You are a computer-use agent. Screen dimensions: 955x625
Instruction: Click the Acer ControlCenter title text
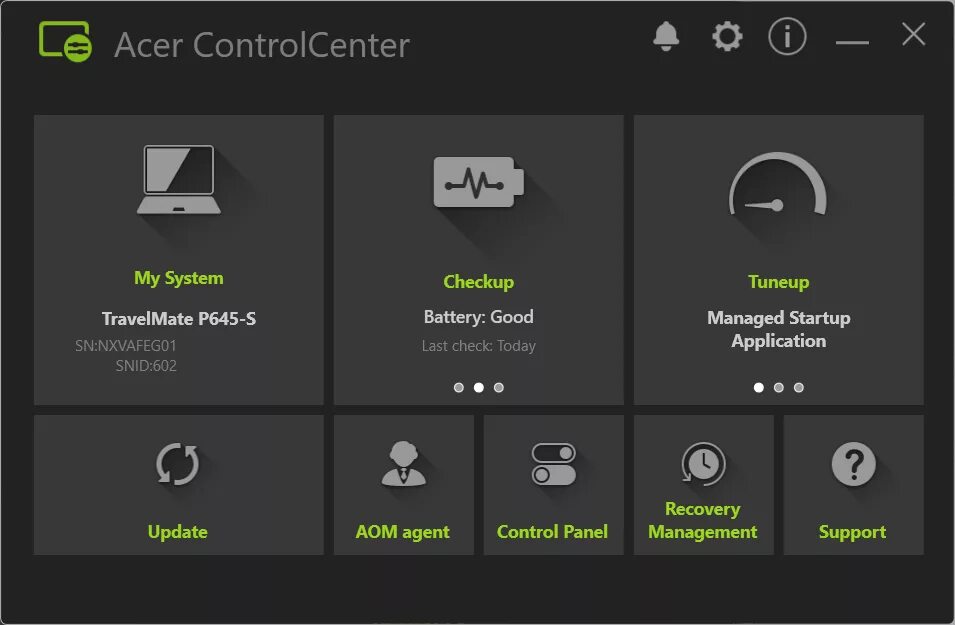coord(262,45)
